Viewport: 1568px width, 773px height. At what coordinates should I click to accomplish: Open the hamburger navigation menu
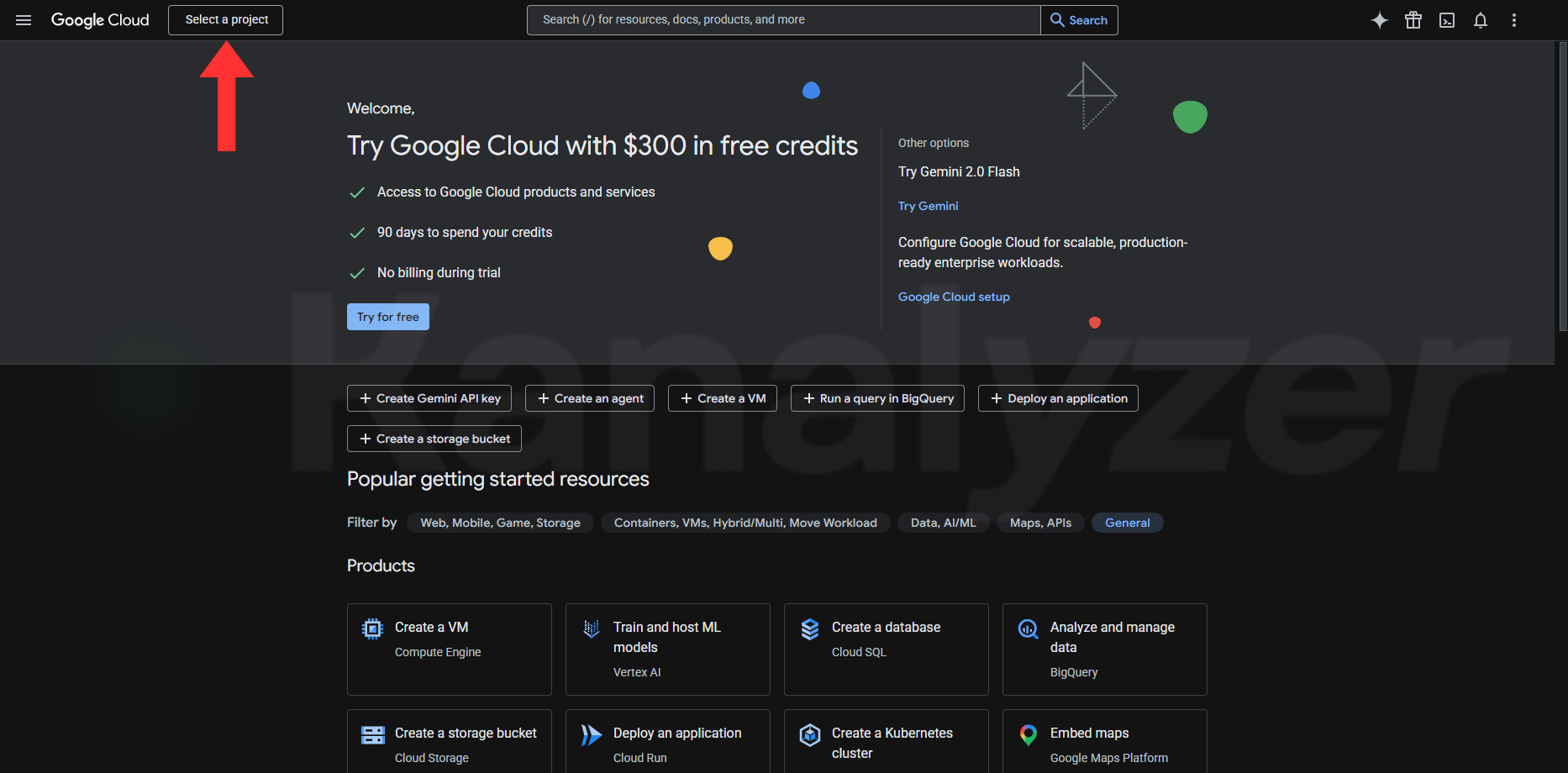coord(24,20)
